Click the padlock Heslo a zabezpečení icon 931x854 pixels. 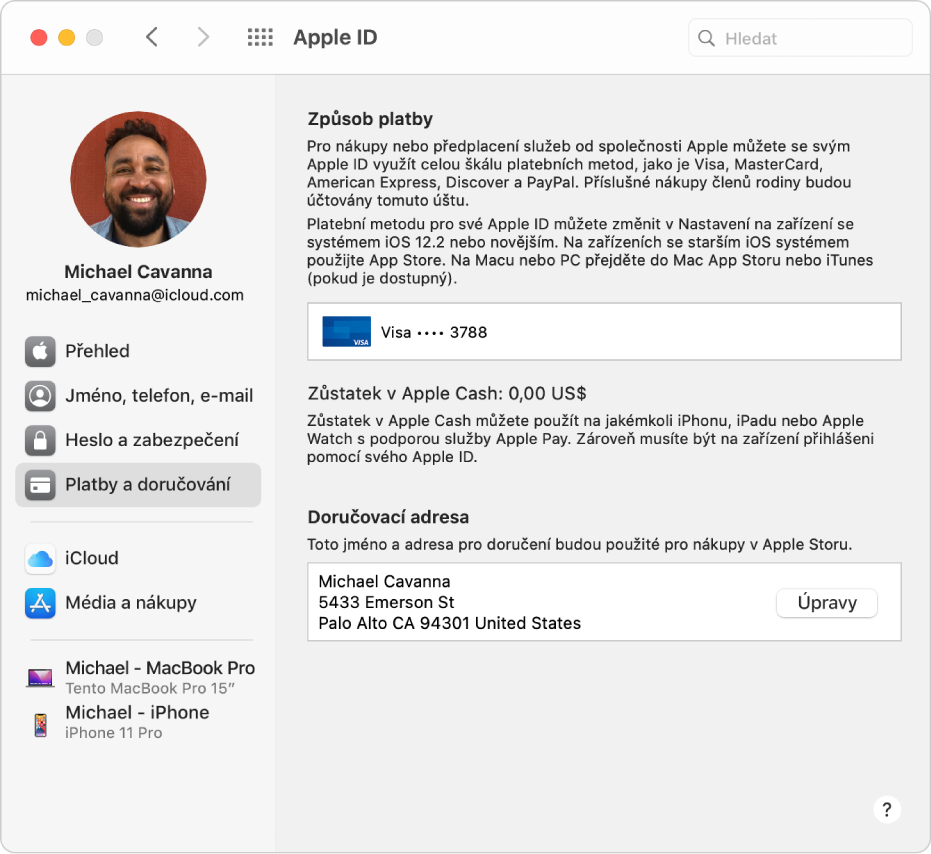click(x=40, y=440)
